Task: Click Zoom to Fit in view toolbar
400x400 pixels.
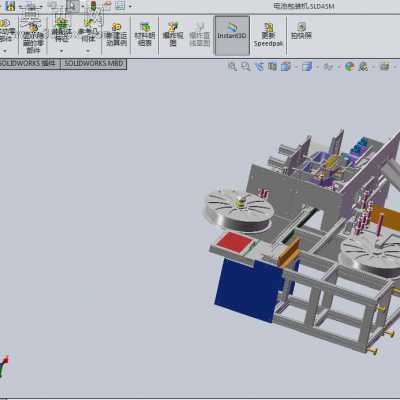Action: (232, 67)
